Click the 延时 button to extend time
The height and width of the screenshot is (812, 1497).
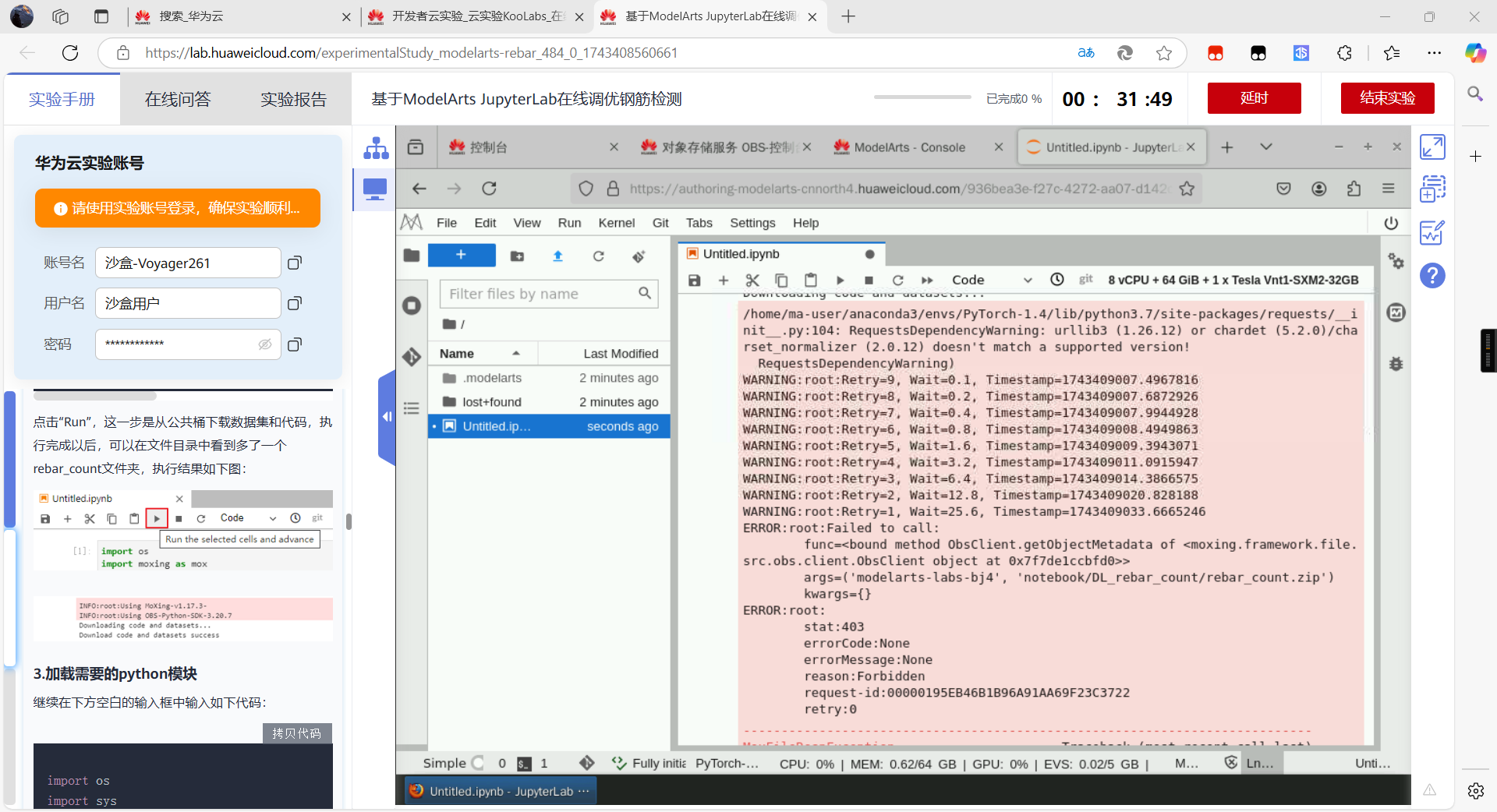[1254, 98]
